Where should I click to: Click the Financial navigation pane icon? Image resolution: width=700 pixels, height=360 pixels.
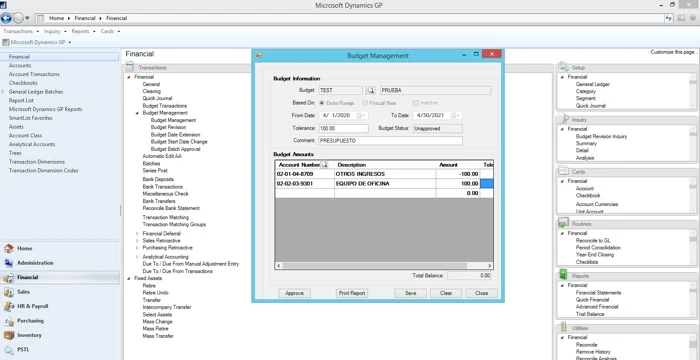pos(8,278)
